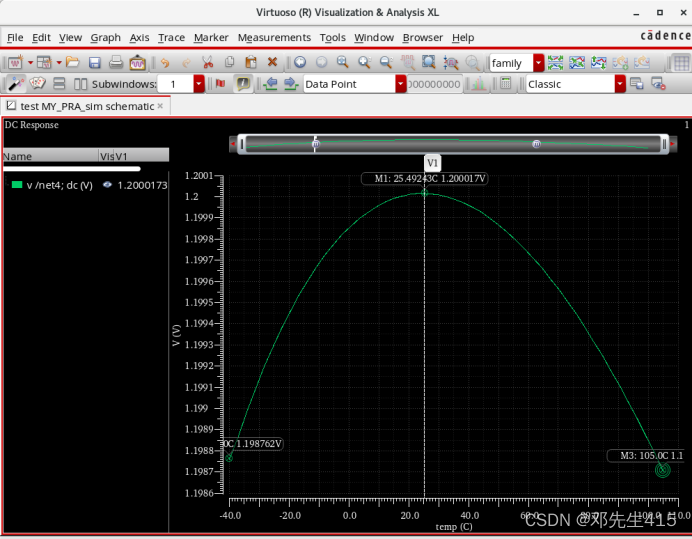Open the Graph menu
Viewport: 692px width, 539px height.
(105, 38)
